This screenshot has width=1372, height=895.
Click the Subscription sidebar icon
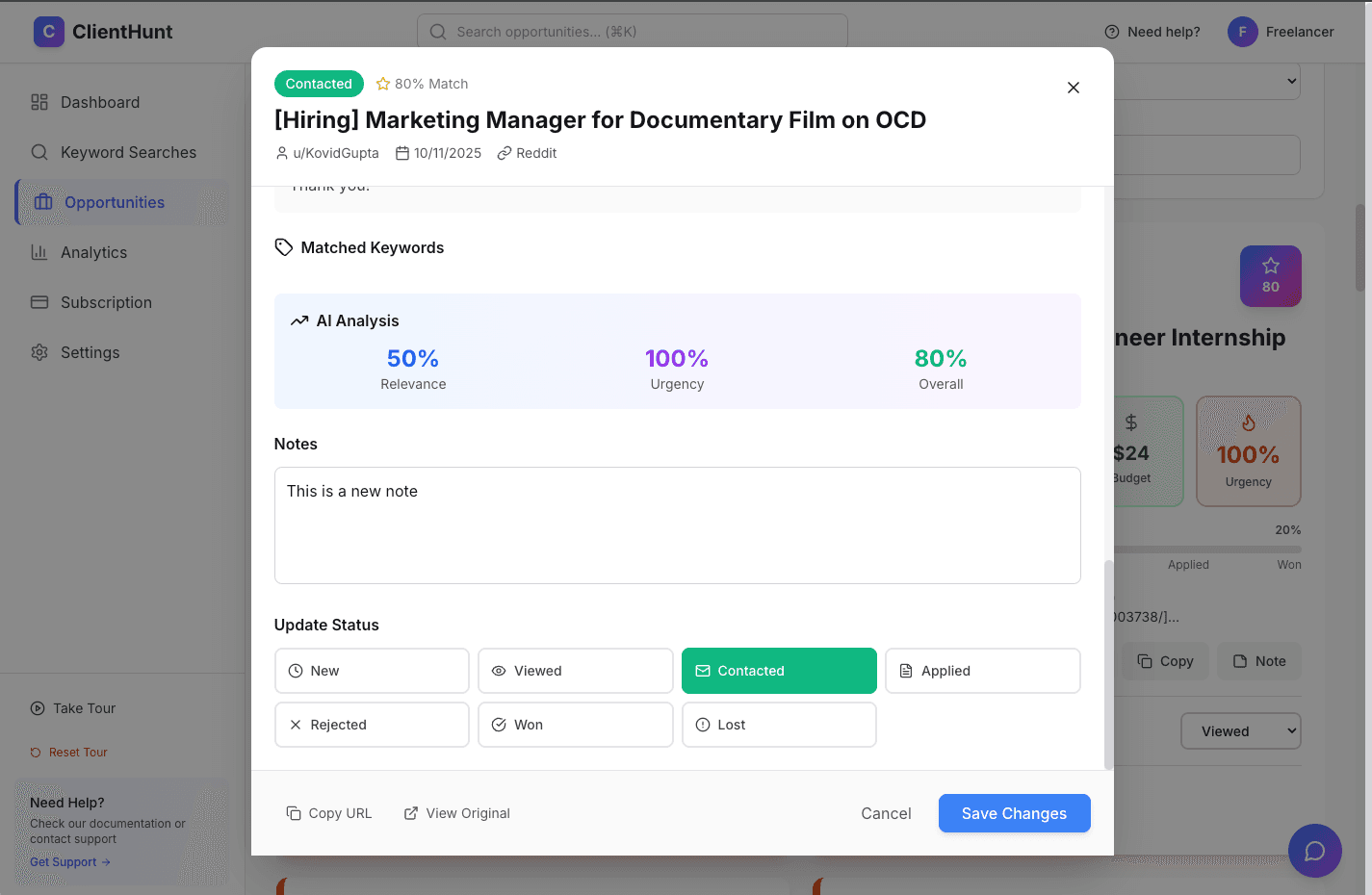coord(39,302)
